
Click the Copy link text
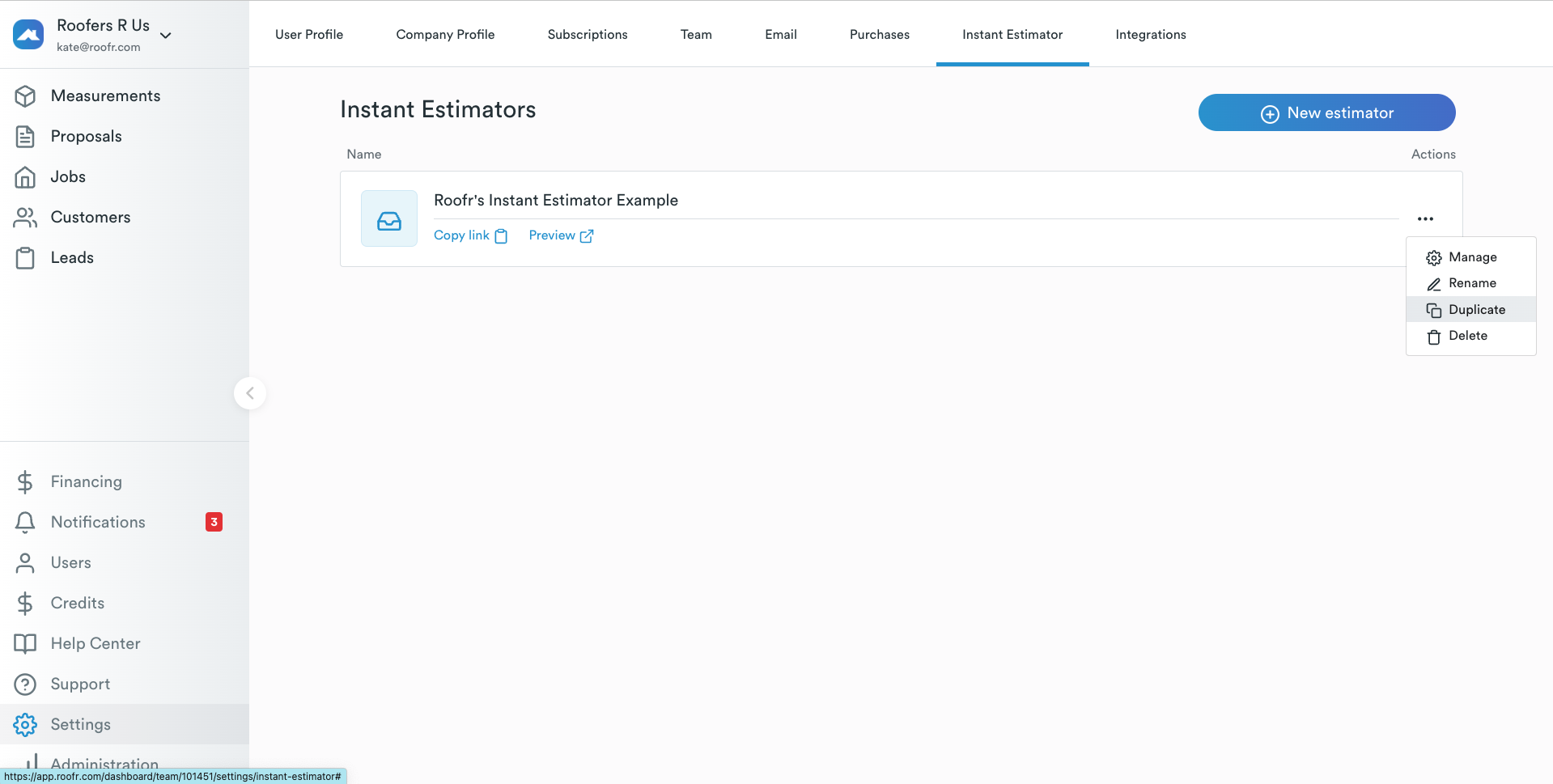tap(461, 235)
